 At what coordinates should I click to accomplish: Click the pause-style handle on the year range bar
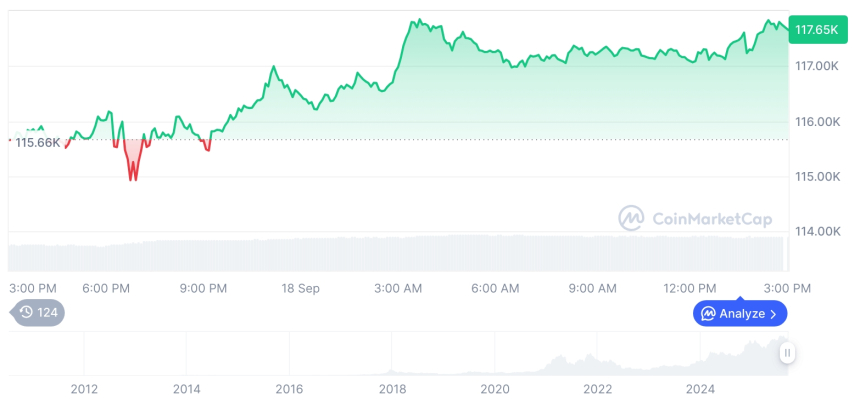click(788, 353)
